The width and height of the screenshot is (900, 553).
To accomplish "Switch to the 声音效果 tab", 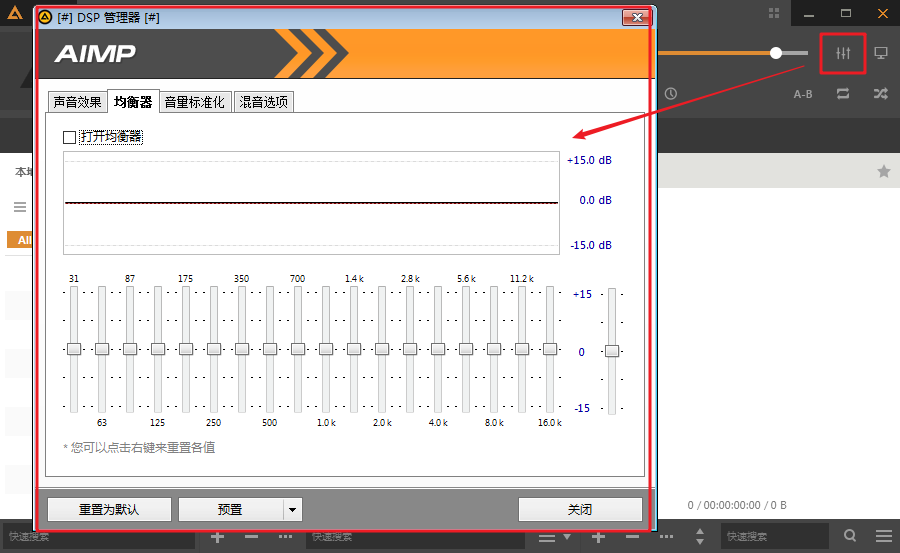I will [x=77, y=102].
